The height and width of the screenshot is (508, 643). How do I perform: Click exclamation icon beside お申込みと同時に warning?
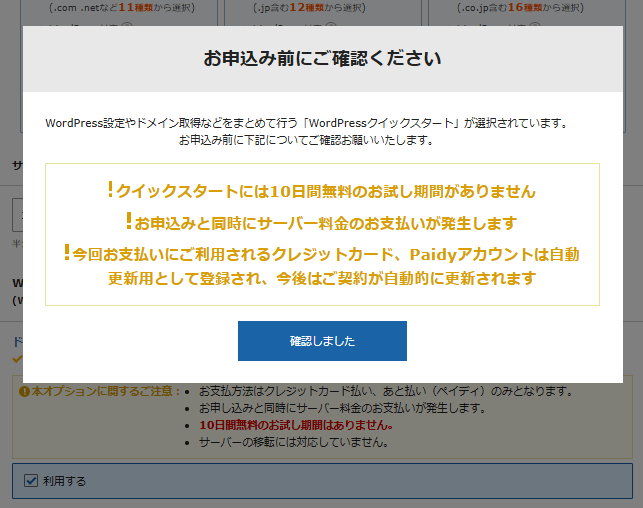tap(129, 221)
